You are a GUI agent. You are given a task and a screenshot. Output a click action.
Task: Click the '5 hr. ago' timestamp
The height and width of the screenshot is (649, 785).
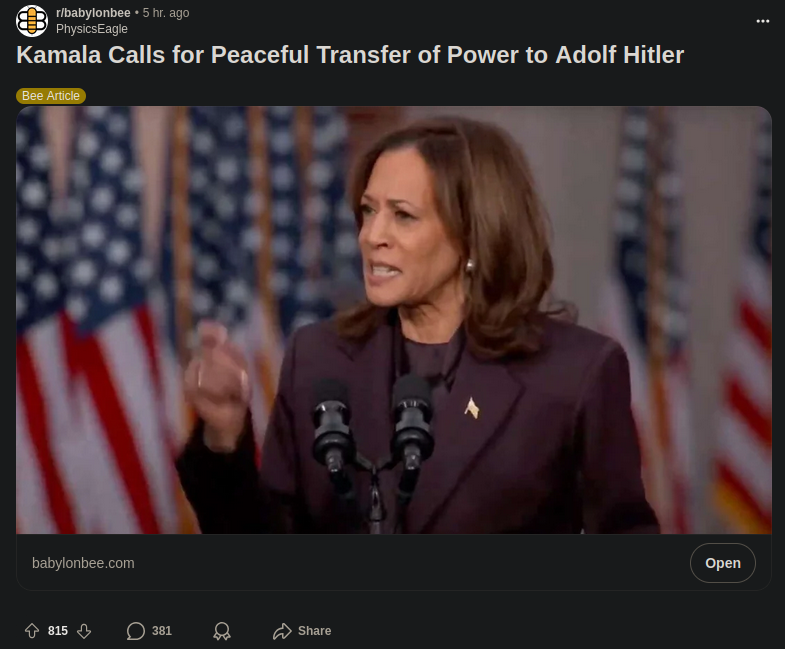pyautogui.click(x=166, y=13)
